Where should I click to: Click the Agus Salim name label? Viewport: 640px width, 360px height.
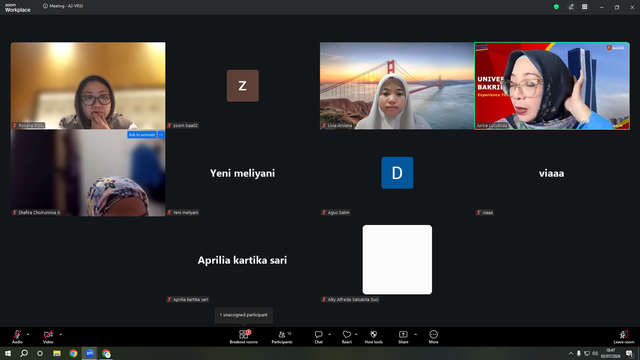point(336,212)
